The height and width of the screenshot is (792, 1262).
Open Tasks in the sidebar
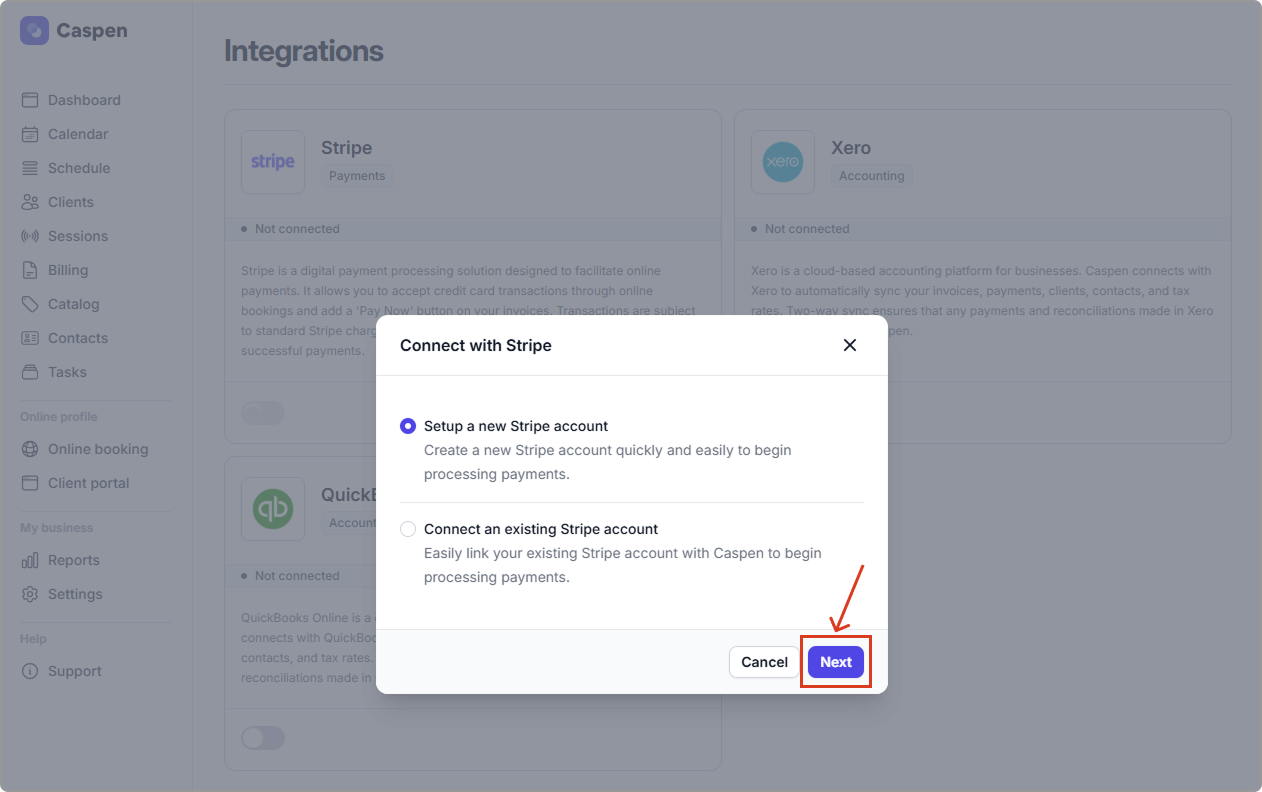point(67,372)
